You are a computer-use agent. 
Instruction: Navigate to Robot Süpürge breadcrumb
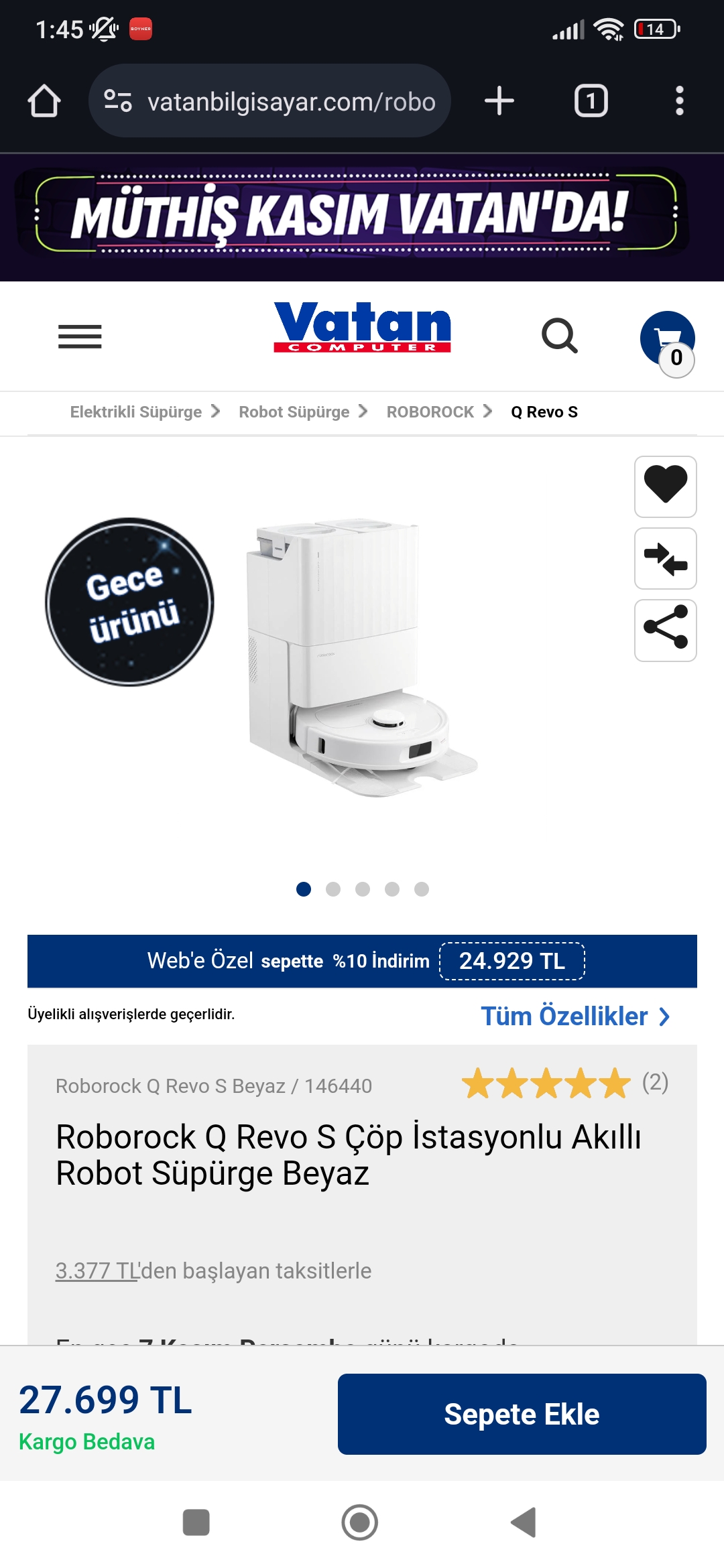point(294,412)
